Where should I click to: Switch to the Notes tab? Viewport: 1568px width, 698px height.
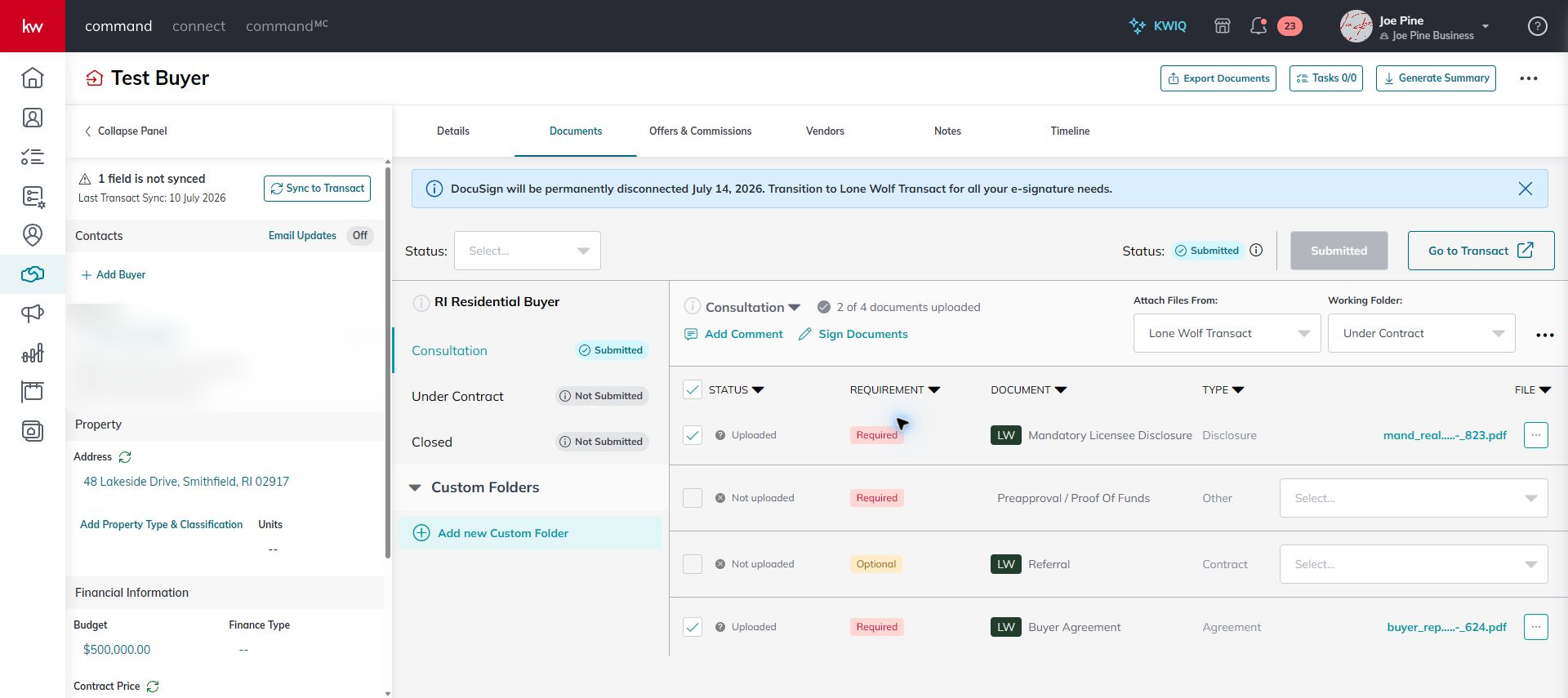point(947,131)
